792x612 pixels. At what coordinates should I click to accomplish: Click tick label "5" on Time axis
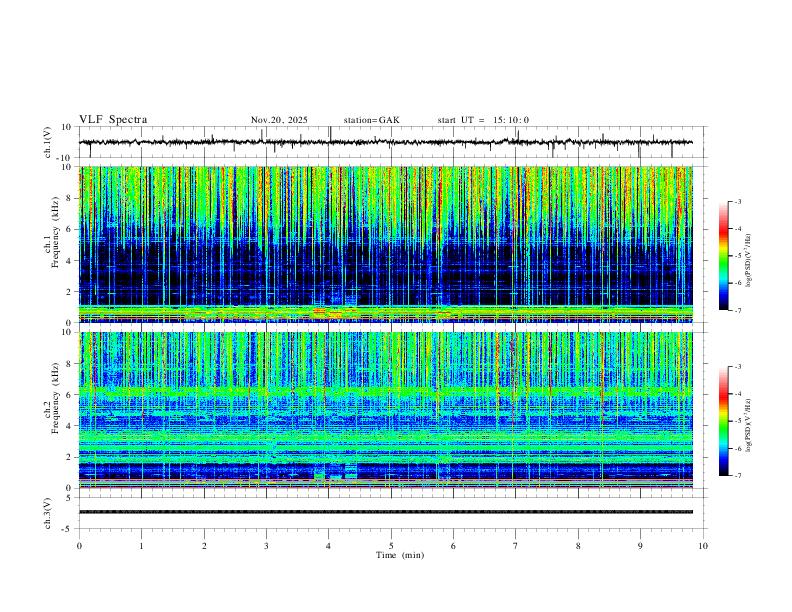391,546
